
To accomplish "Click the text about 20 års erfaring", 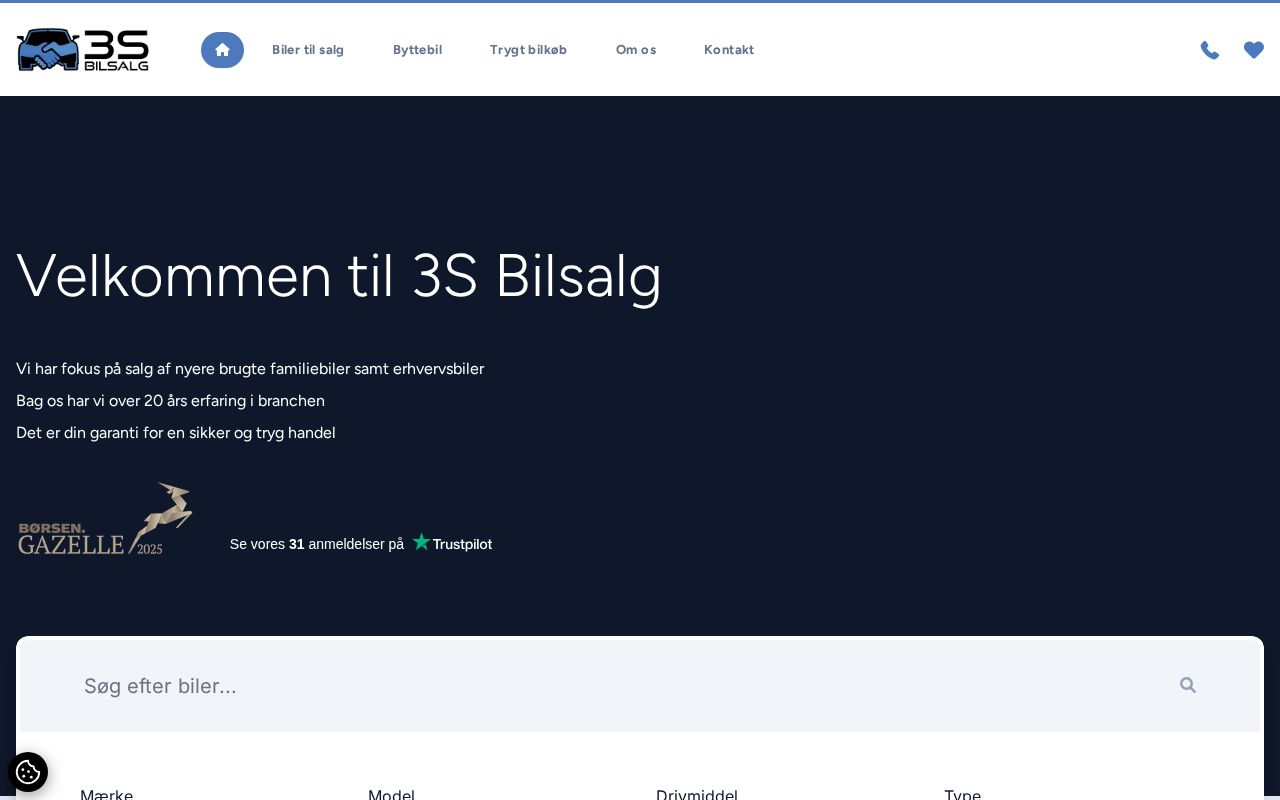I will coord(171,401).
